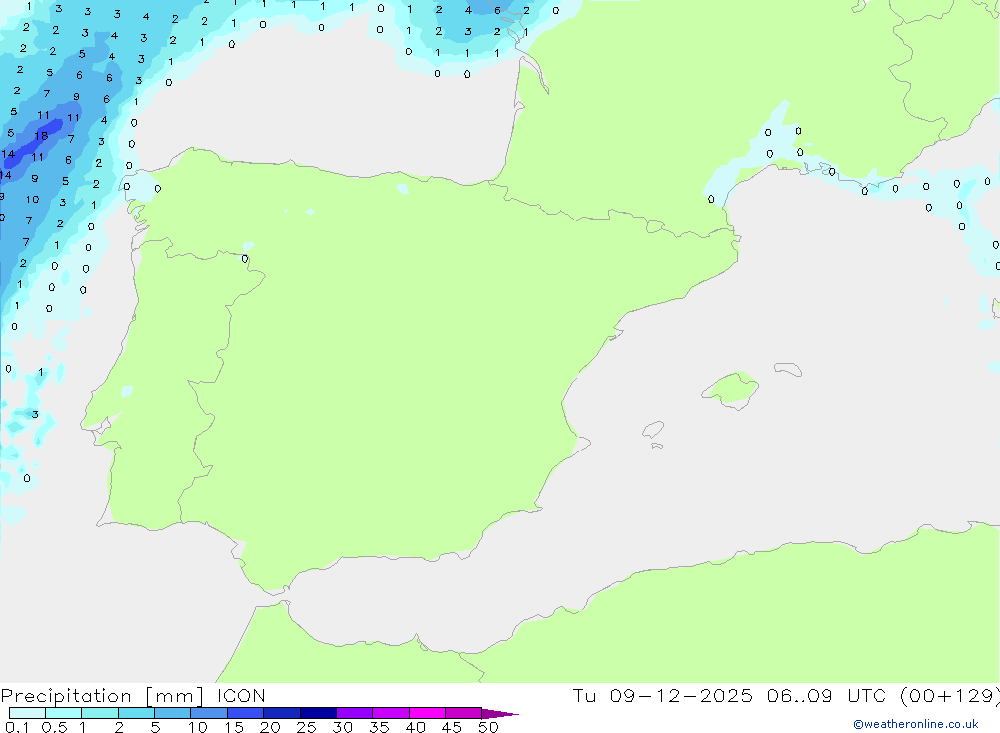This screenshot has height=733, width=1000.
Task: Click the lightest cyan 0.1–0.5 legend swatch
Action: tap(27, 713)
